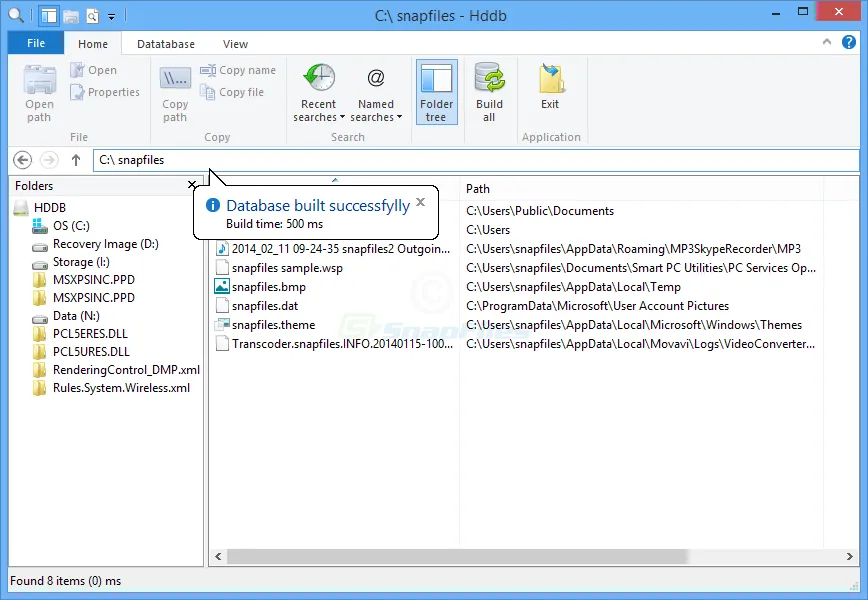Switch to the View ribbon tab
Image resolution: width=868 pixels, height=600 pixels.
pyautogui.click(x=235, y=44)
